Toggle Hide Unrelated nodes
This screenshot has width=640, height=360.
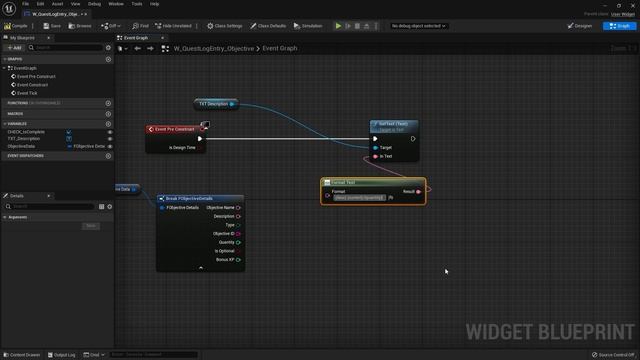click(173, 26)
